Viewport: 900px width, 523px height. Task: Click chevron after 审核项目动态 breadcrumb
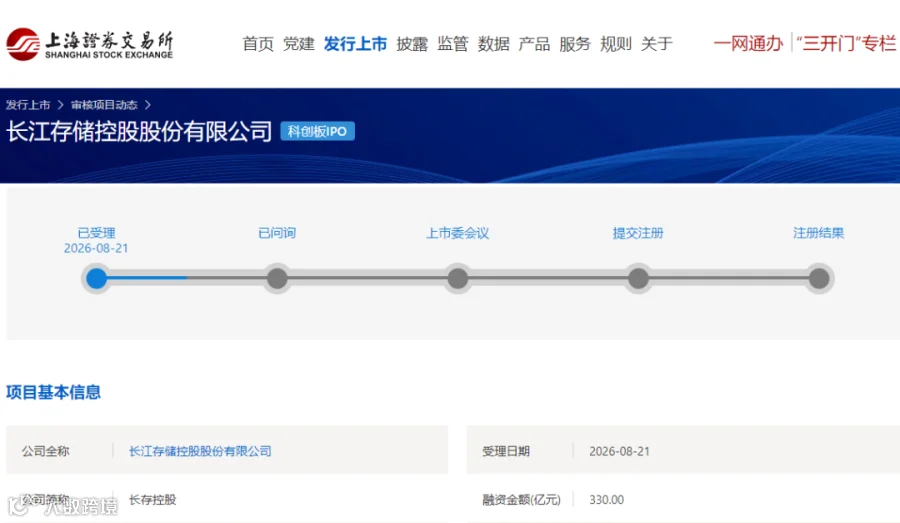(148, 105)
